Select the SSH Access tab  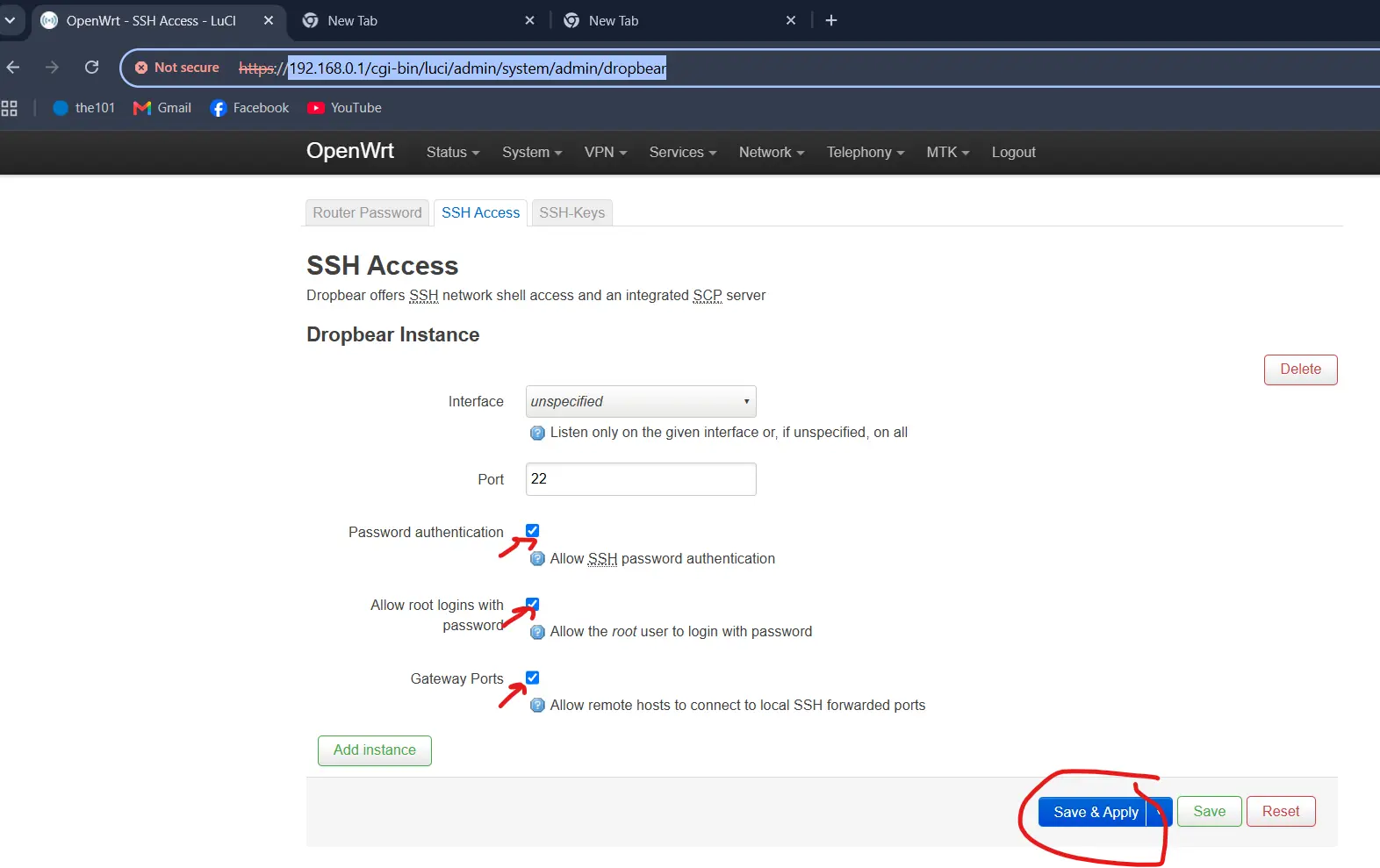pyautogui.click(x=480, y=213)
